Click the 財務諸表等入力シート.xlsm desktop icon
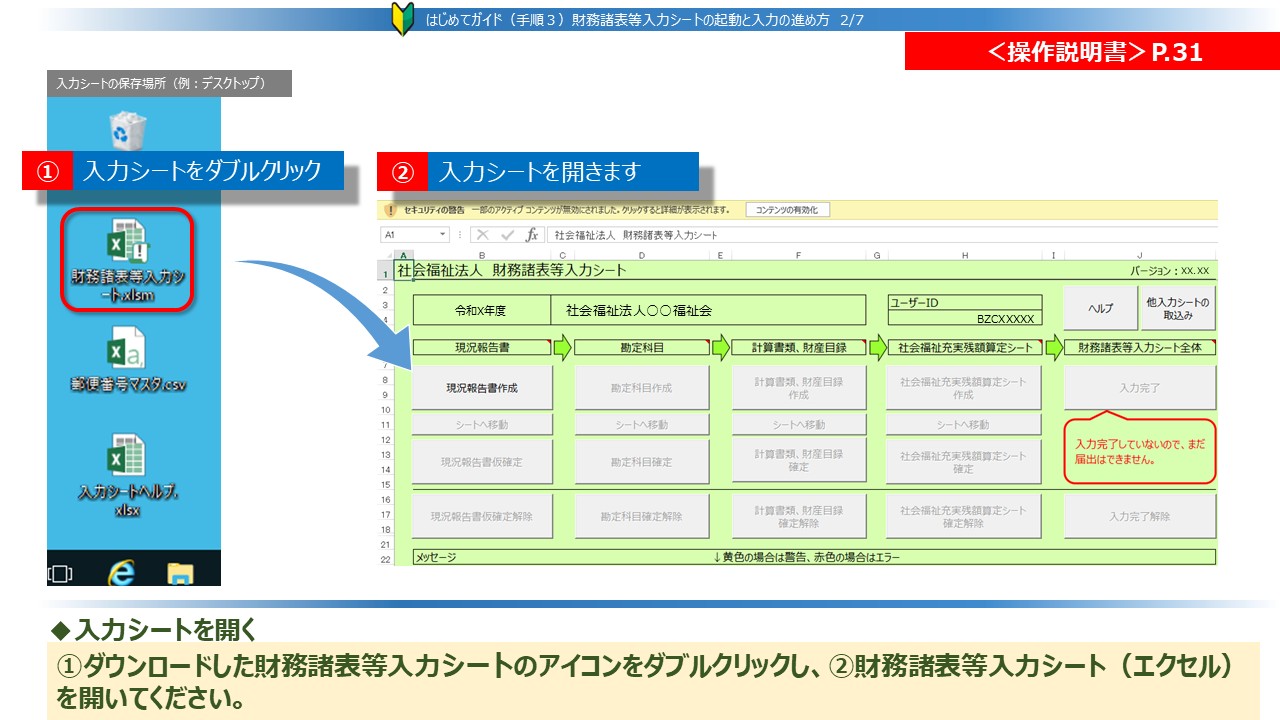 pos(126,260)
